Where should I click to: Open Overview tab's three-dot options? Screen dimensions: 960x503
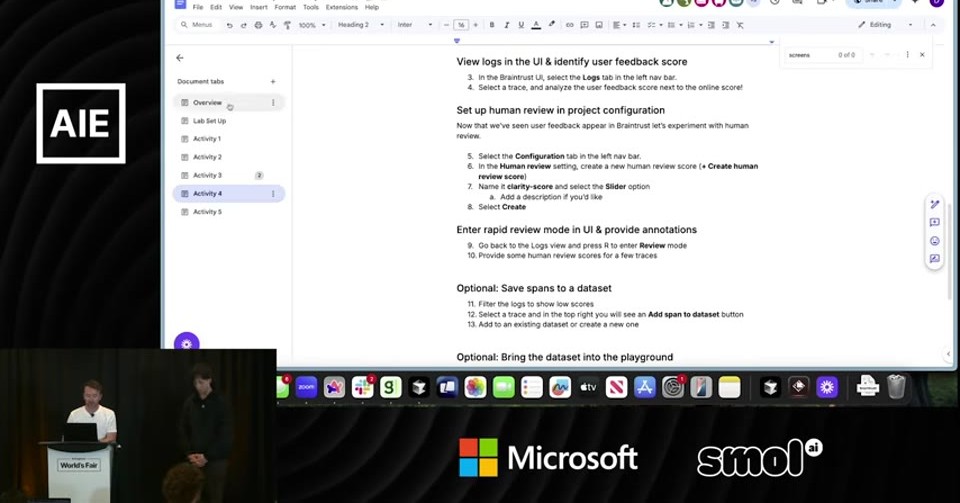[273, 103]
